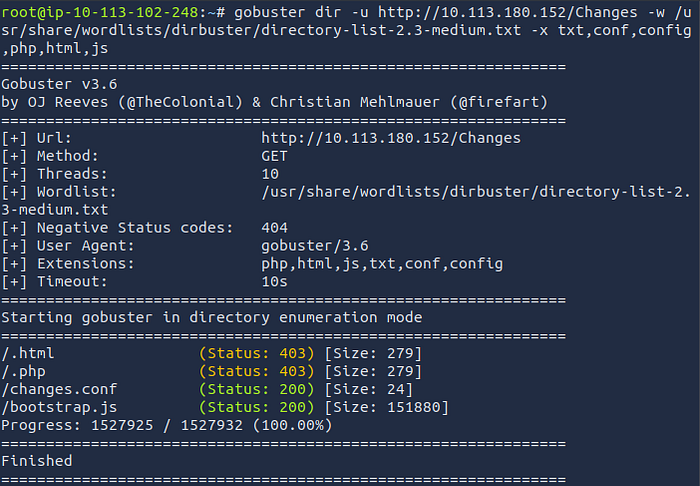
Task: Click the Status: 200 label for changes.conf
Action: [x=257, y=389]
